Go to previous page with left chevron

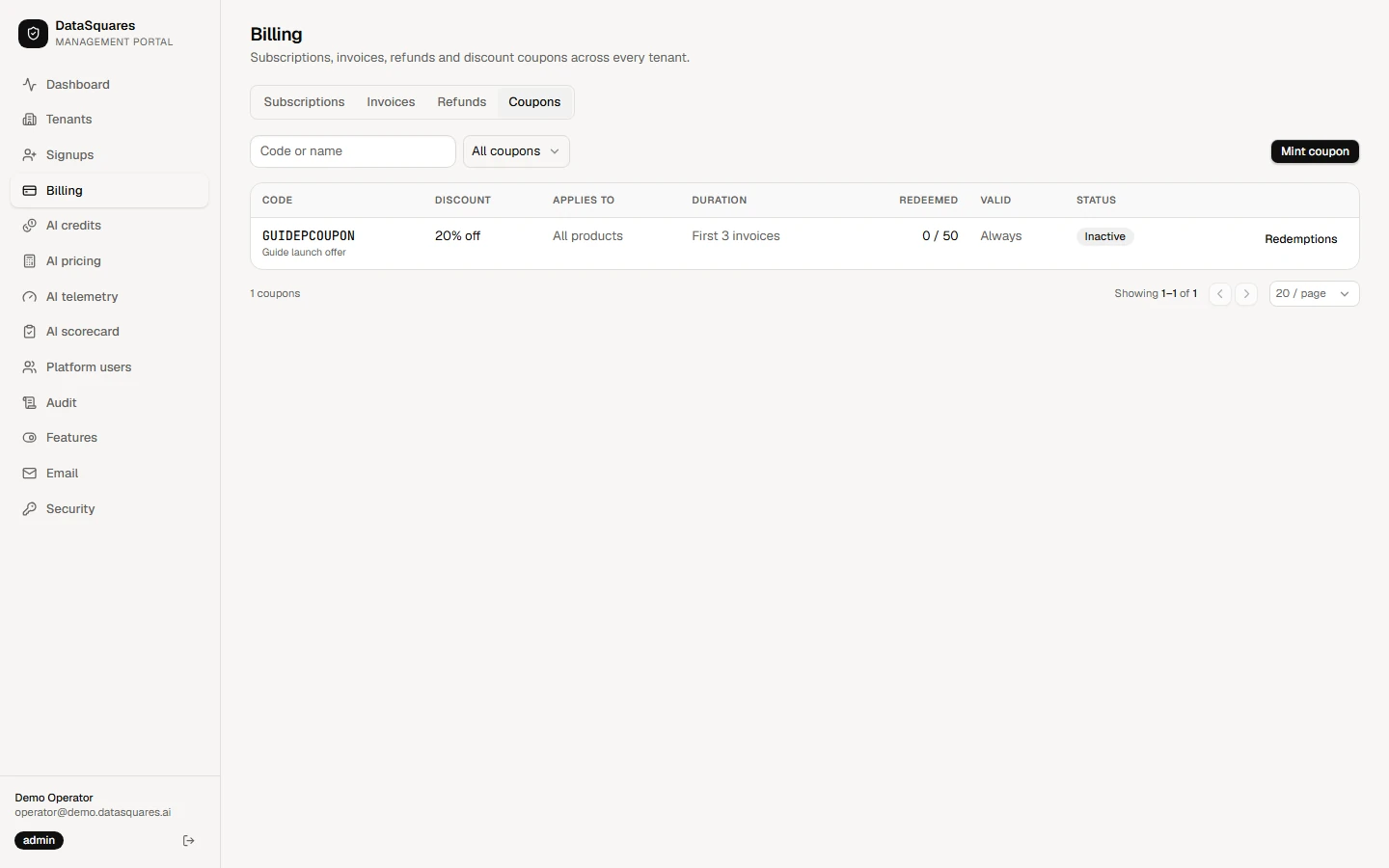pyautogui.click(x=1220, y=294)
